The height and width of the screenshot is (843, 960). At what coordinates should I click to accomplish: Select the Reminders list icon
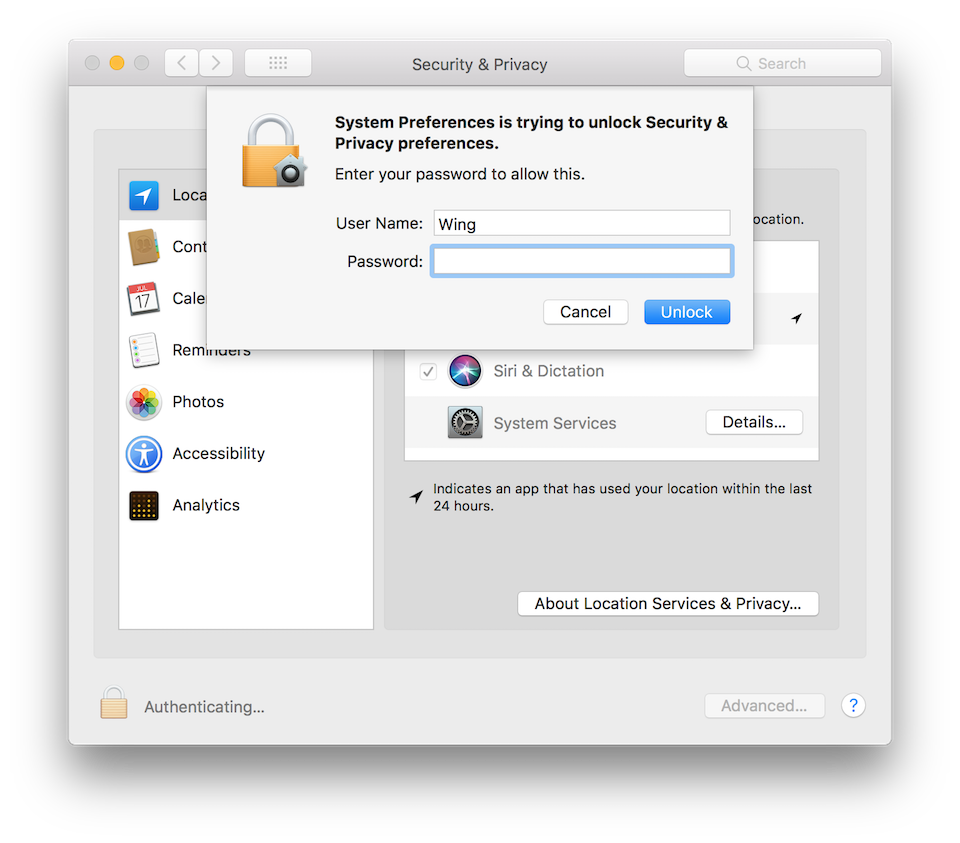coord(144,350)
